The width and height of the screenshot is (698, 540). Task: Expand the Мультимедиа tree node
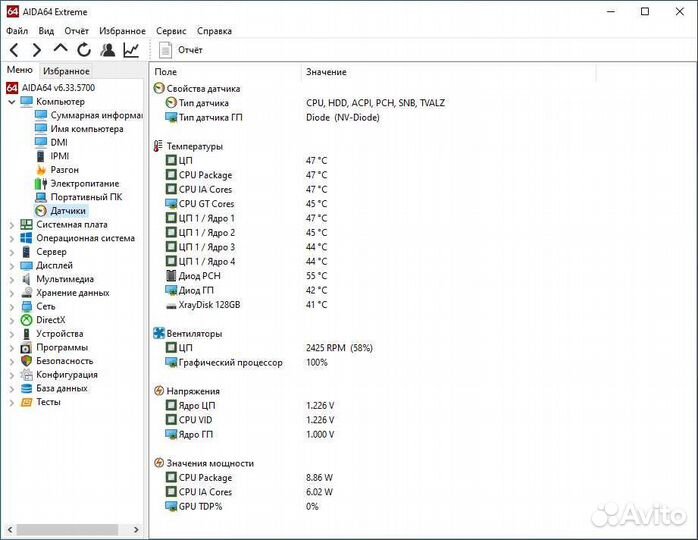click(x=12, y=280)
